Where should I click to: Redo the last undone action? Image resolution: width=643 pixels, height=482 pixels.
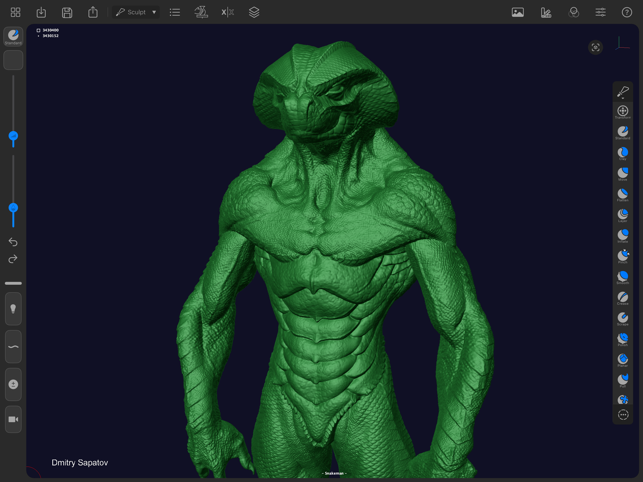pos(13,259)
